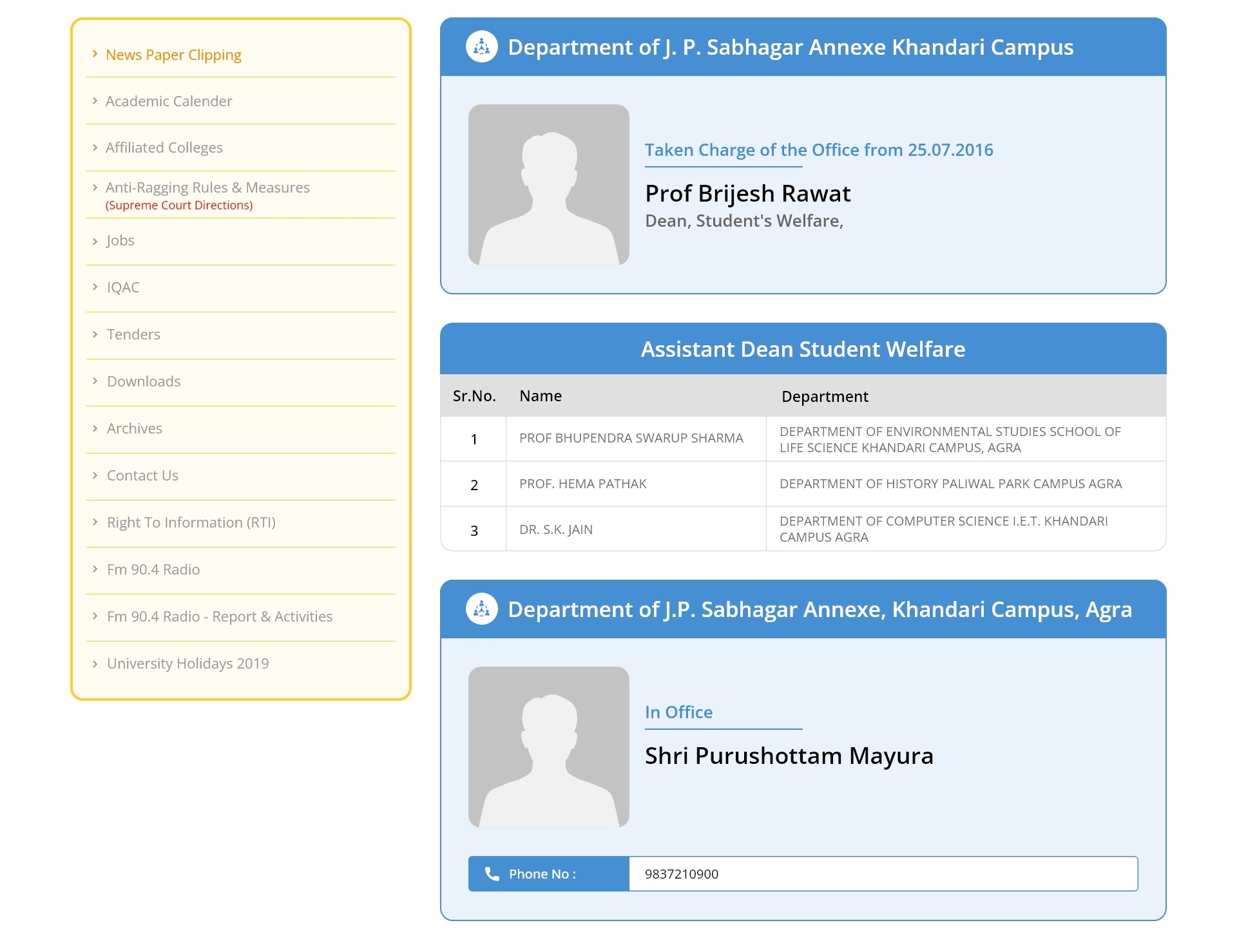Click the Sr.No. column header
This screenshot has width=1237, height=952.
point(474,396)
